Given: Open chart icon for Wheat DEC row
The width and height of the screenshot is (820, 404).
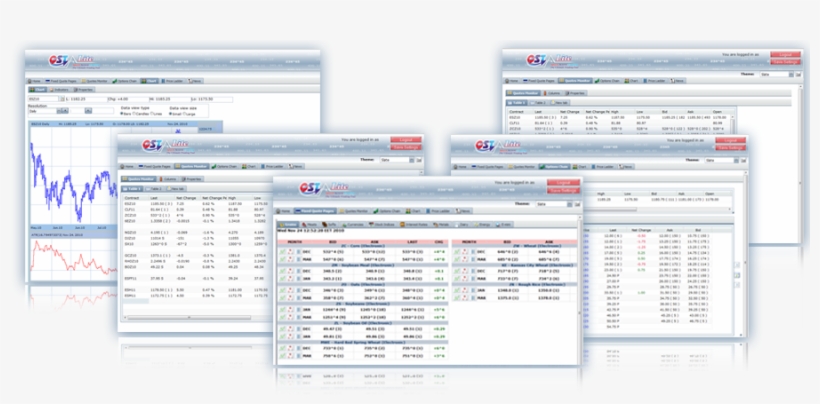Looking at the screenshot, I should [x=457, y=251].
